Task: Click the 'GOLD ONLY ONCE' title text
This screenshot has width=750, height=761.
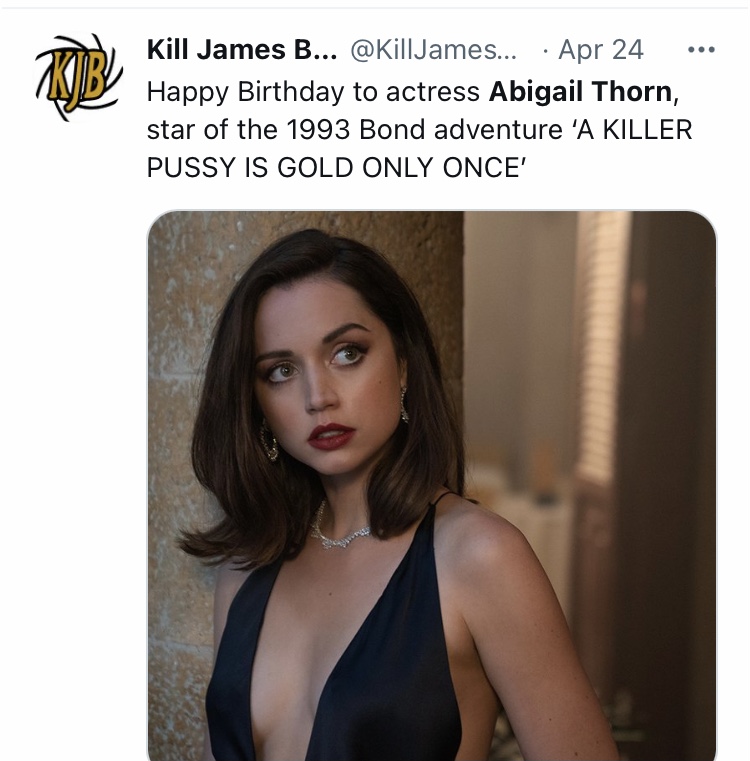Action: pyautogui.click(x=402, y=168)
